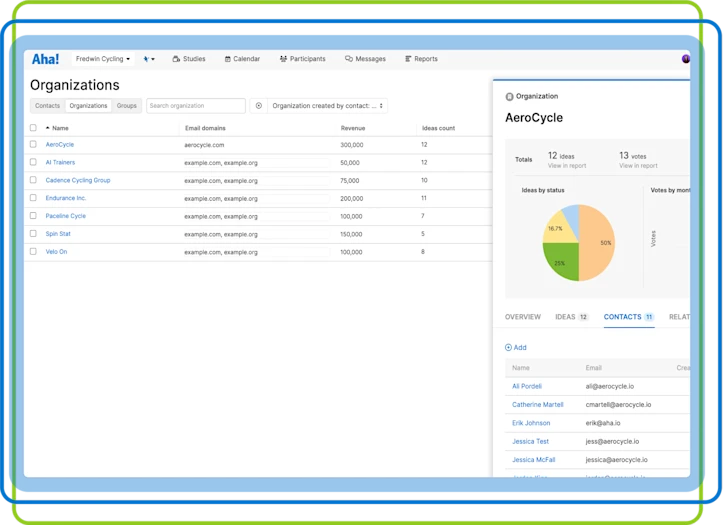The image size is (723, 525).
Task: Click the filter icon beside the search field
Action: click(259, 106)
